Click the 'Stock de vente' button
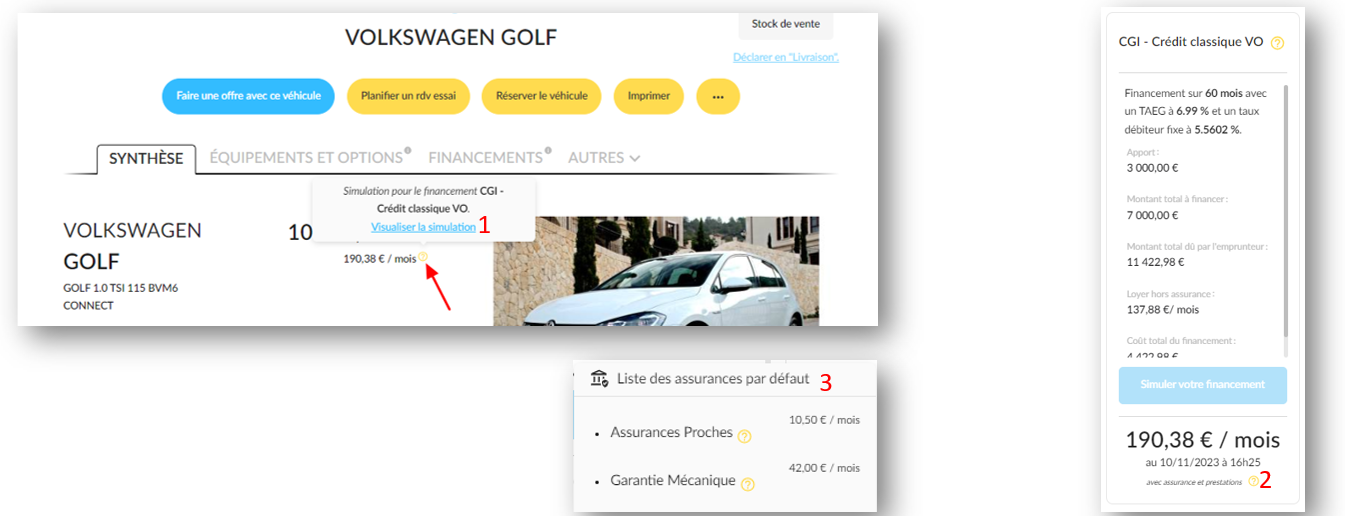Image resolution: width=1345 pixels, height=516 pixels. [x=786, y=23]
